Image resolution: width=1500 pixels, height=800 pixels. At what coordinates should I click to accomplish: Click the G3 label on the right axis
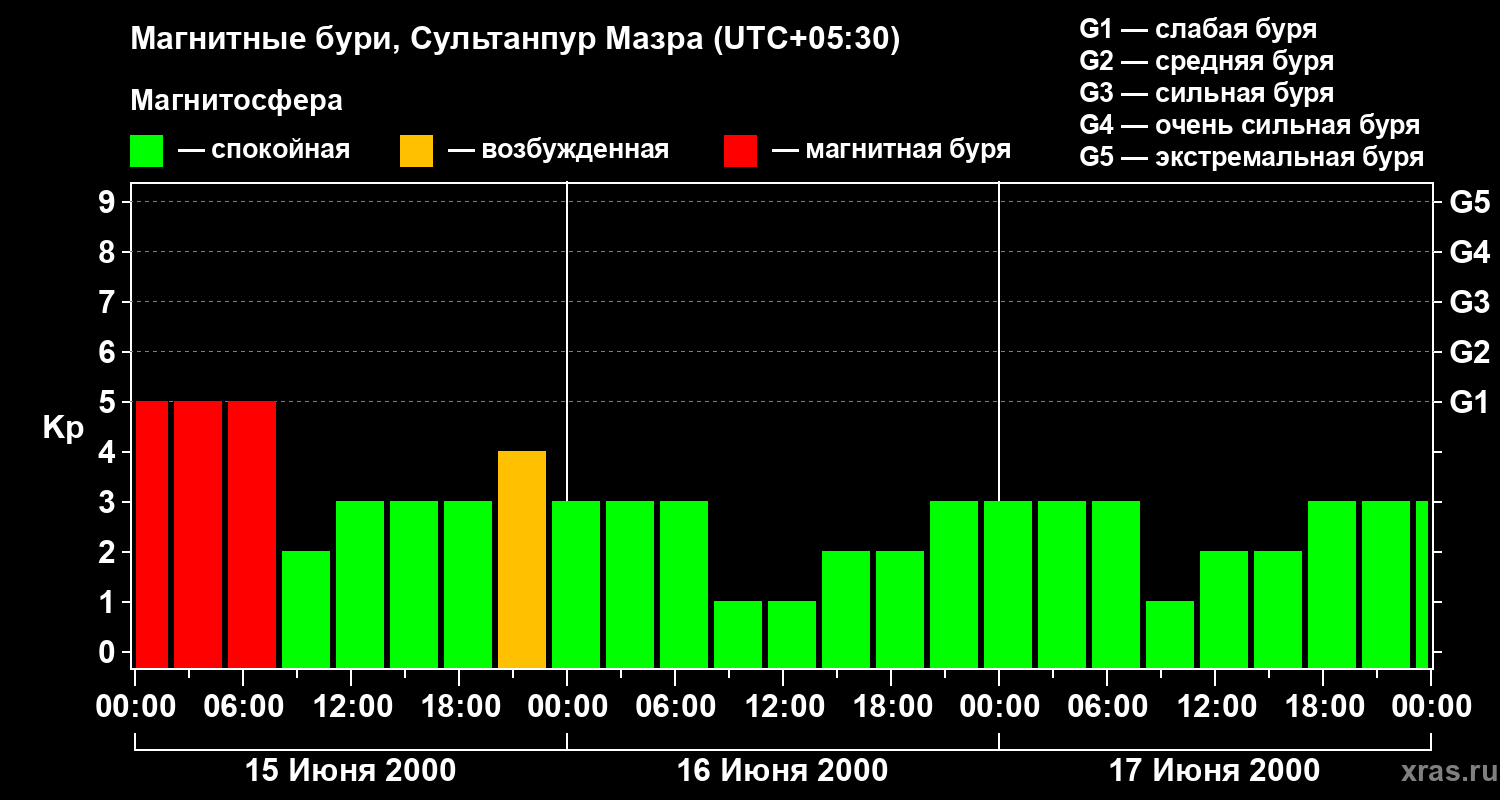[x=1470, y=303]
